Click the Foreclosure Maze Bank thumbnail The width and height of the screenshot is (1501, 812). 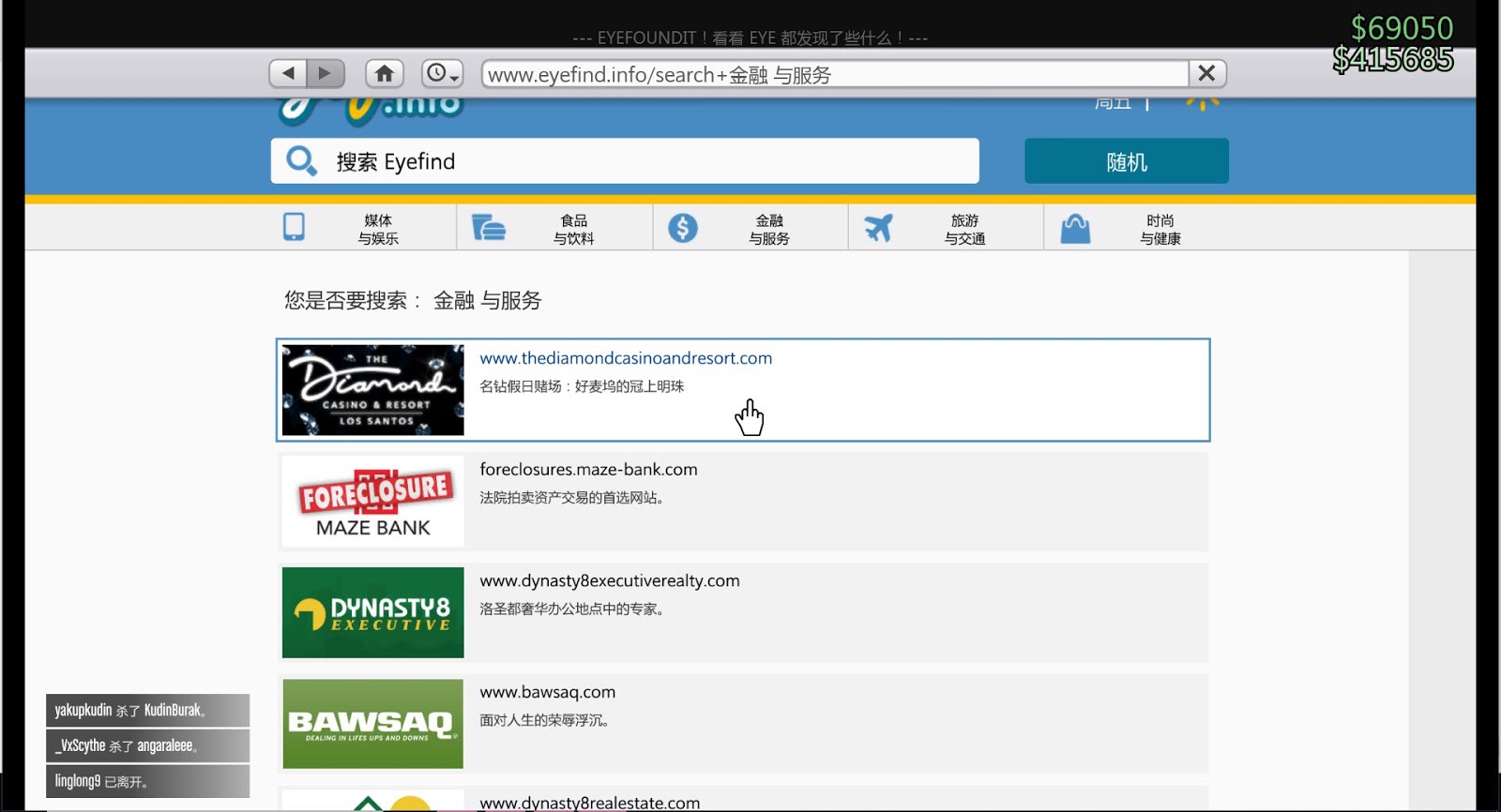pos(373,502)
